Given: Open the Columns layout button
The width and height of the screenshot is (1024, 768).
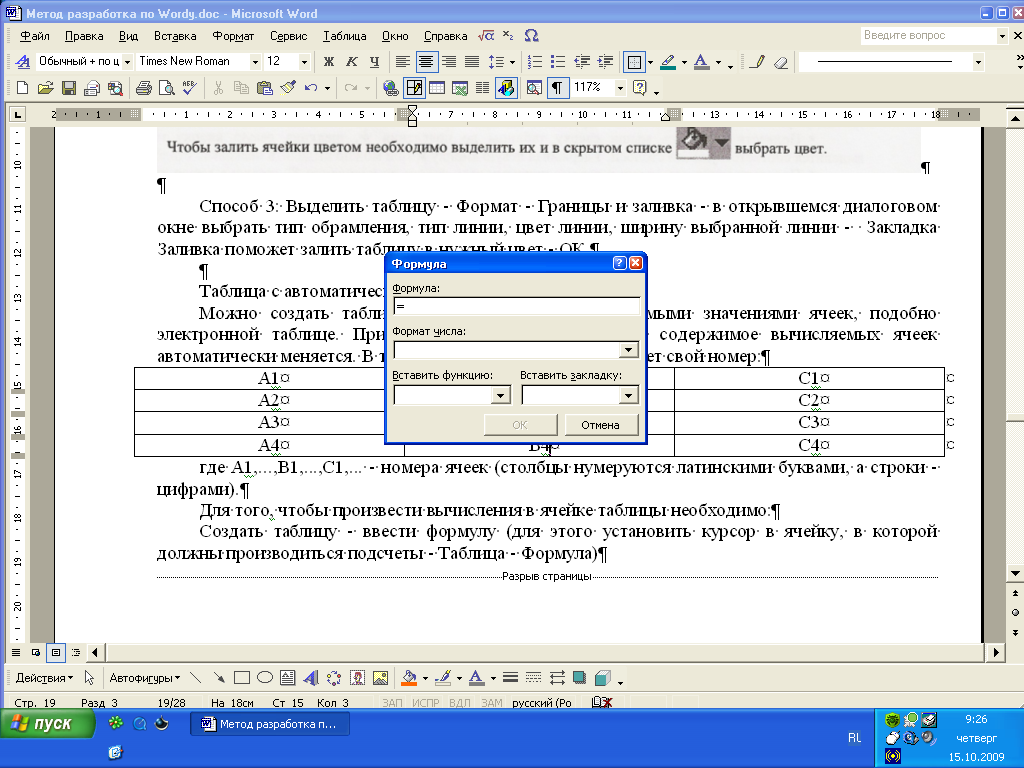Looking at the screenshot, I should coord(483,88).
